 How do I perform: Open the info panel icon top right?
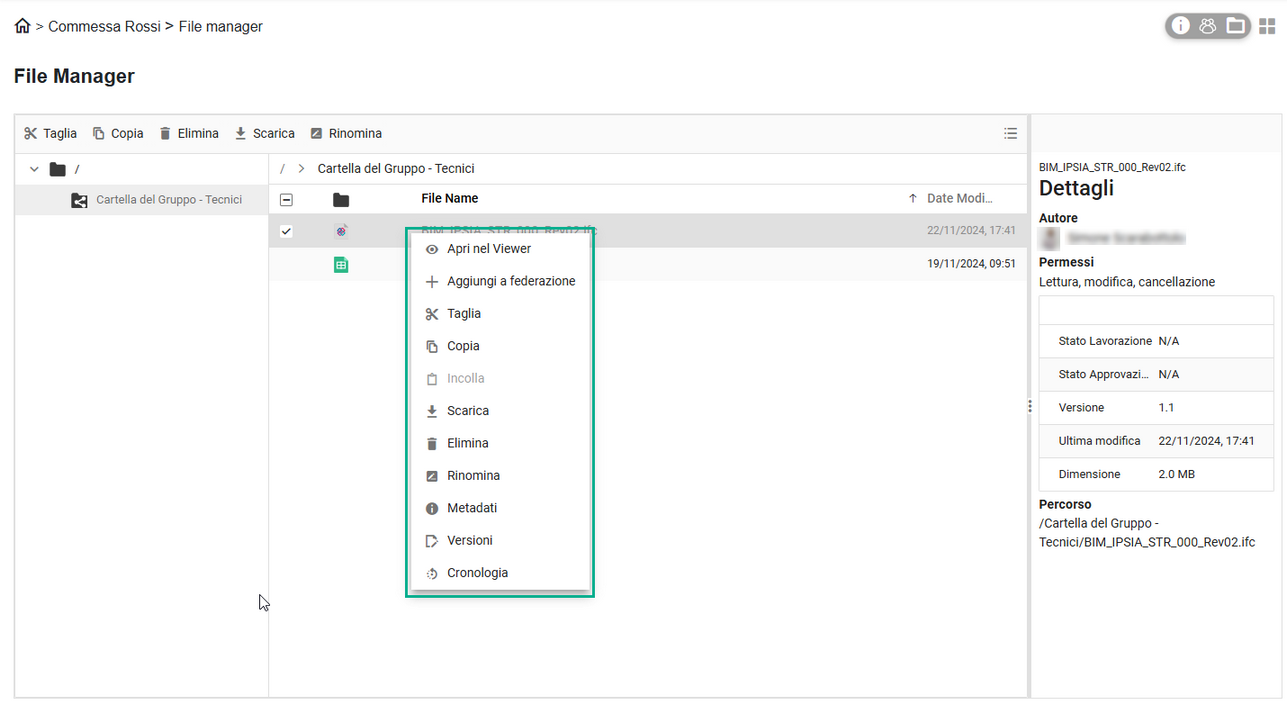coord(1181,26)
